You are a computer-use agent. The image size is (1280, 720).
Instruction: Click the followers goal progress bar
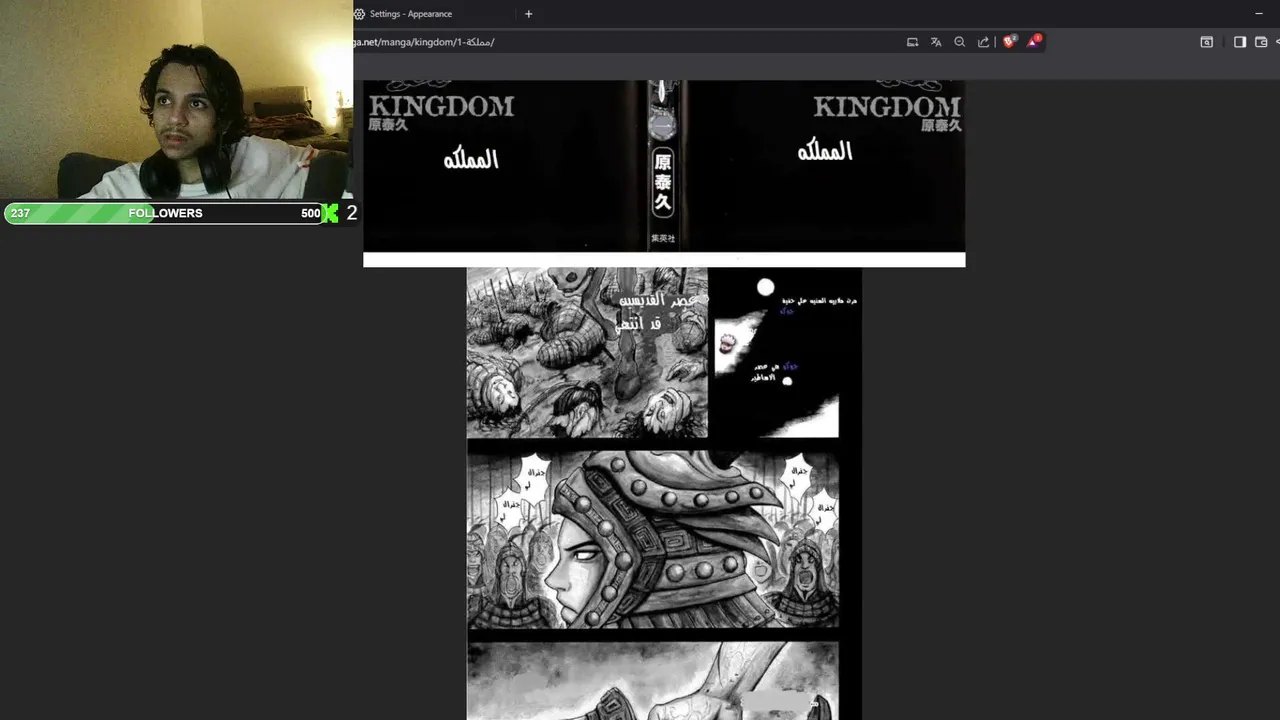[x=165, y=213]
